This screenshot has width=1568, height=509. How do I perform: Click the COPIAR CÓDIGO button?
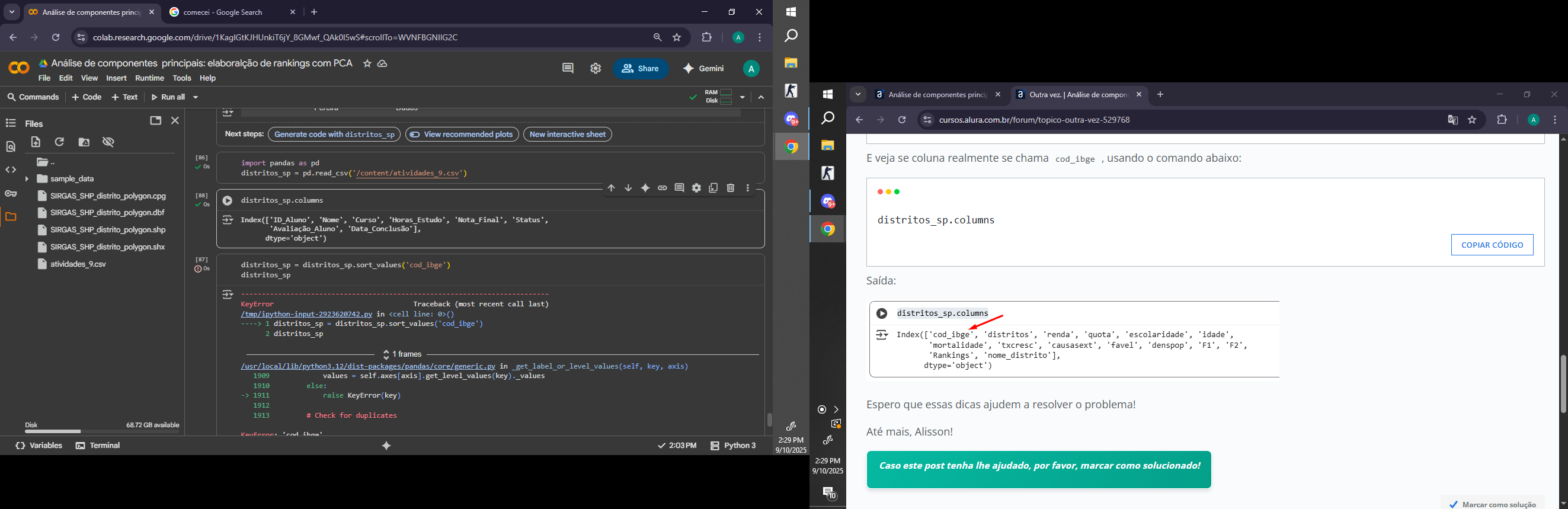(x=1492, y=245)
